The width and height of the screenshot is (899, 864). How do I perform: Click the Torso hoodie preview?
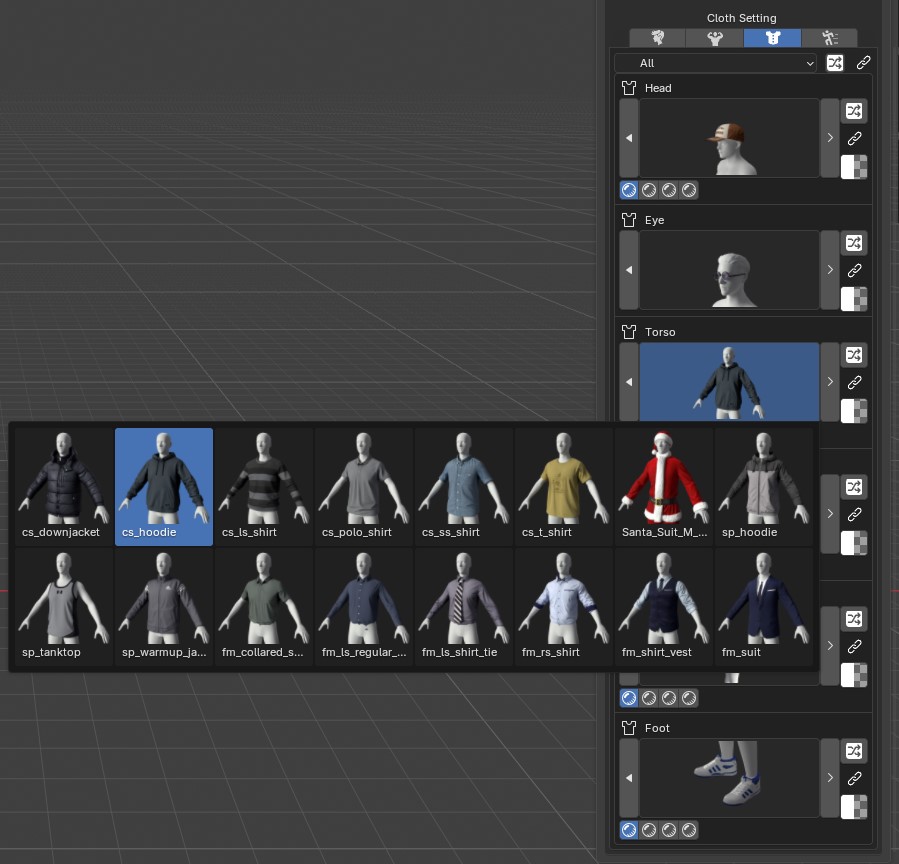(729, 382)
